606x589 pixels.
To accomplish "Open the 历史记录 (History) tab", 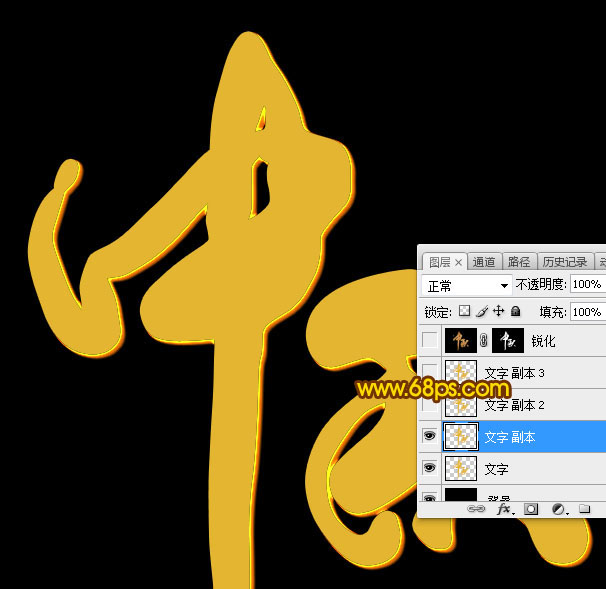I will pyautogui.click(x=565, y=262).
